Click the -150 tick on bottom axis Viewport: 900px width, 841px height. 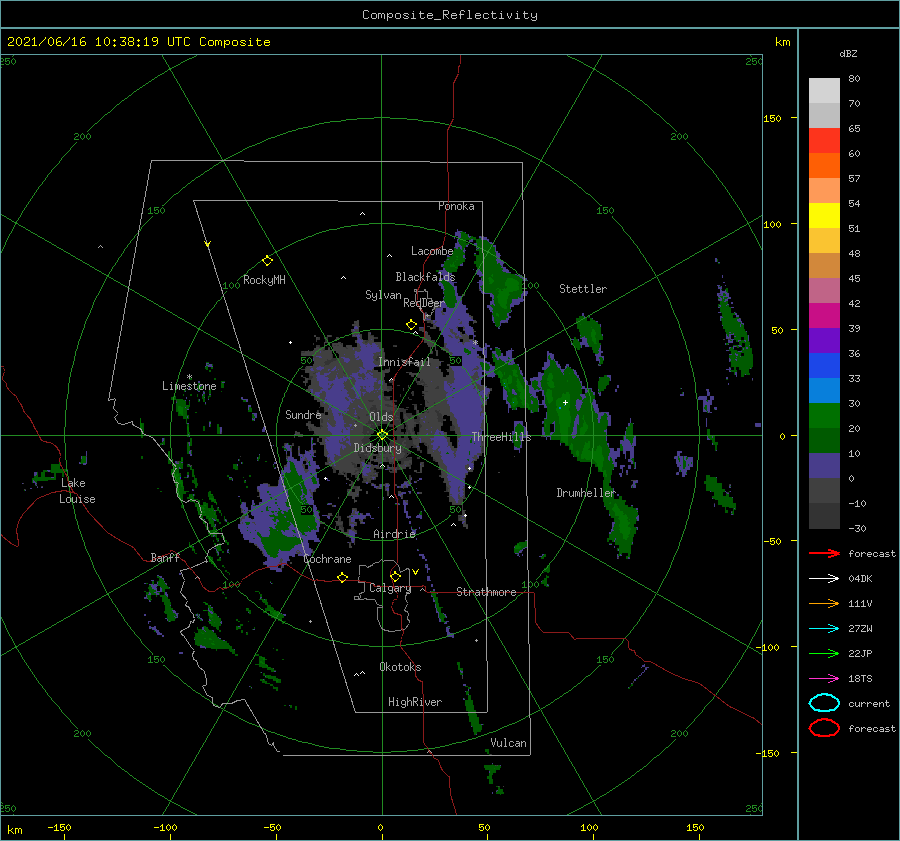tap(59, 827)
